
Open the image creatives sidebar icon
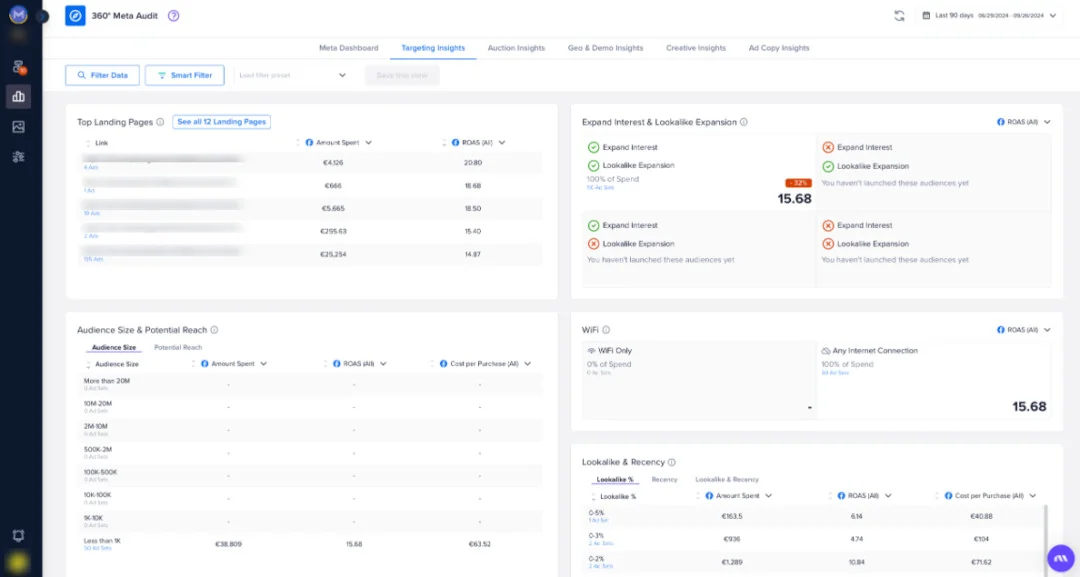click(x=19, y=127)
